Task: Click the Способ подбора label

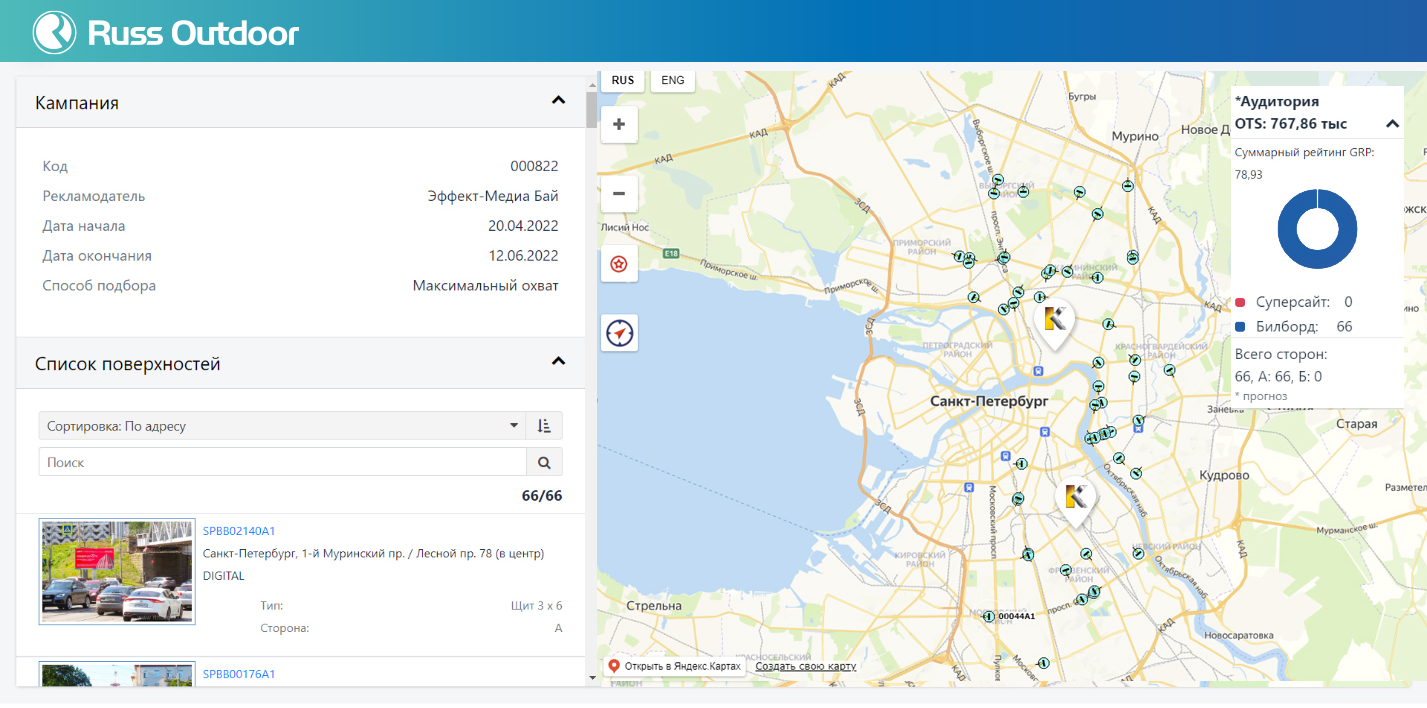Action: tap(99, 286)
